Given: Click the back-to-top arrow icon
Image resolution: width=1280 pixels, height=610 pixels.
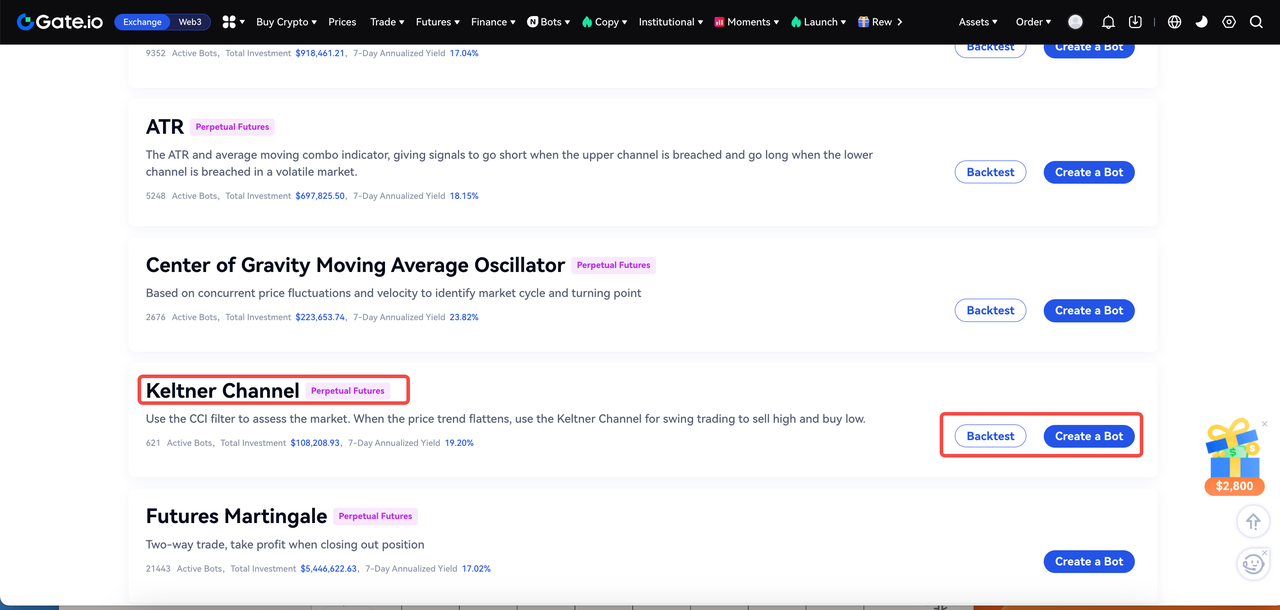Looking at the screenshot, I should point(1252,521).
